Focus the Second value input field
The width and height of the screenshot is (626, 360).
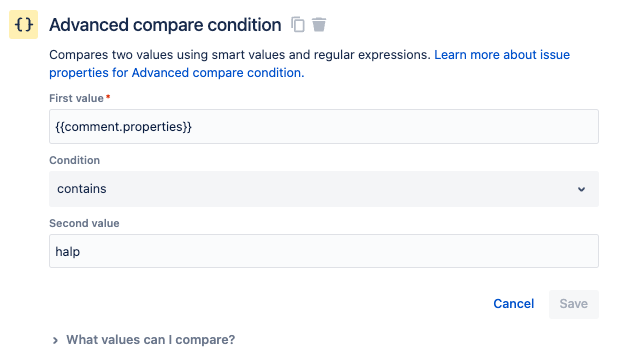[x=324, y=251]
